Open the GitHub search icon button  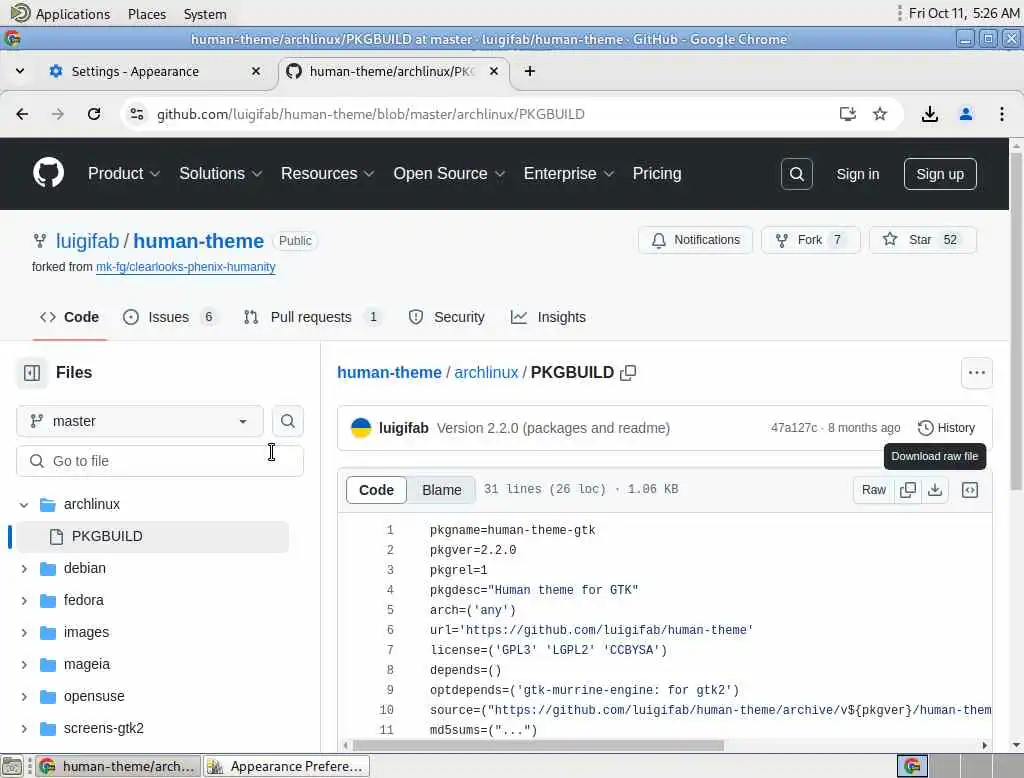[x=796, y=174]
